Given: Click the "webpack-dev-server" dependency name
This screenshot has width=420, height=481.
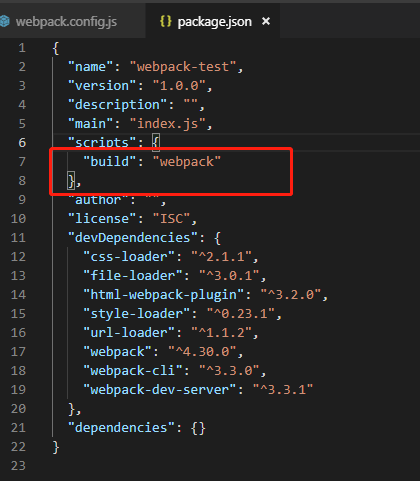Looking at the screenshot, I should [160, 390].
